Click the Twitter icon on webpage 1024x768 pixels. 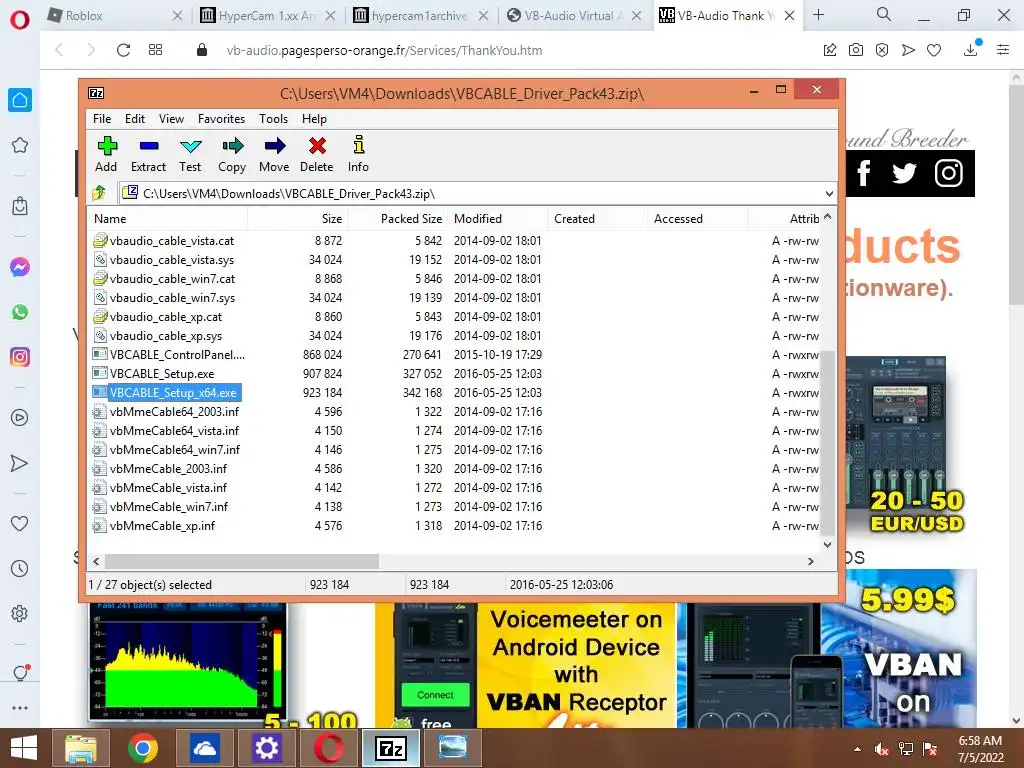click(x=904, y=173)
